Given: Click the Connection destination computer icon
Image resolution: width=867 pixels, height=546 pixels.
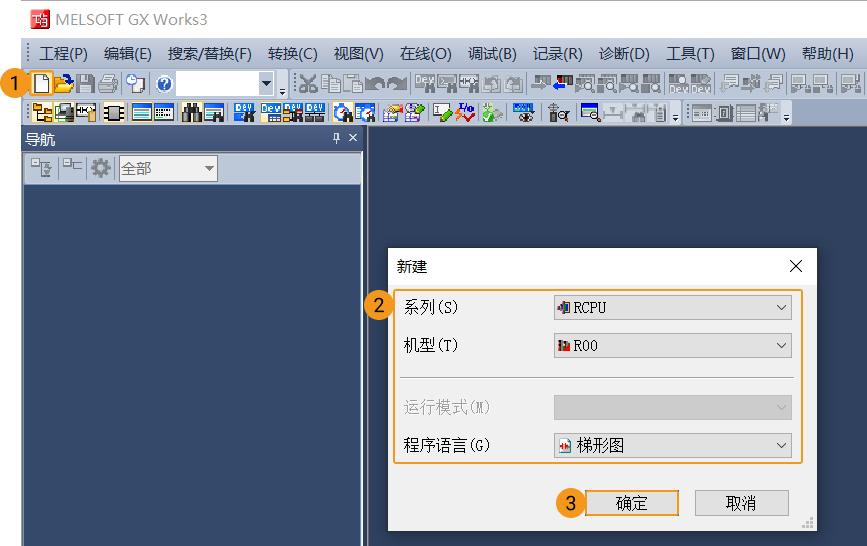Looking at the screenshot, I should tap(64, 113).
